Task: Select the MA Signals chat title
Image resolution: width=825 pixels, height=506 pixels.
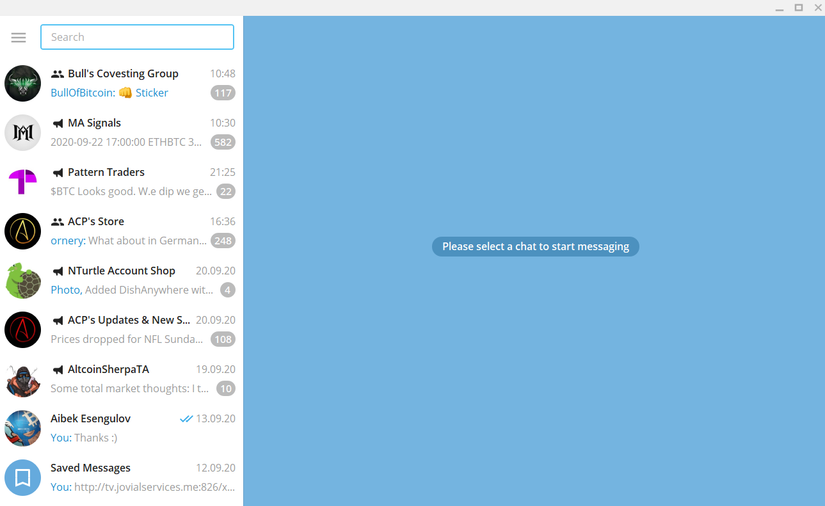Action: click(x=94, y=123)
